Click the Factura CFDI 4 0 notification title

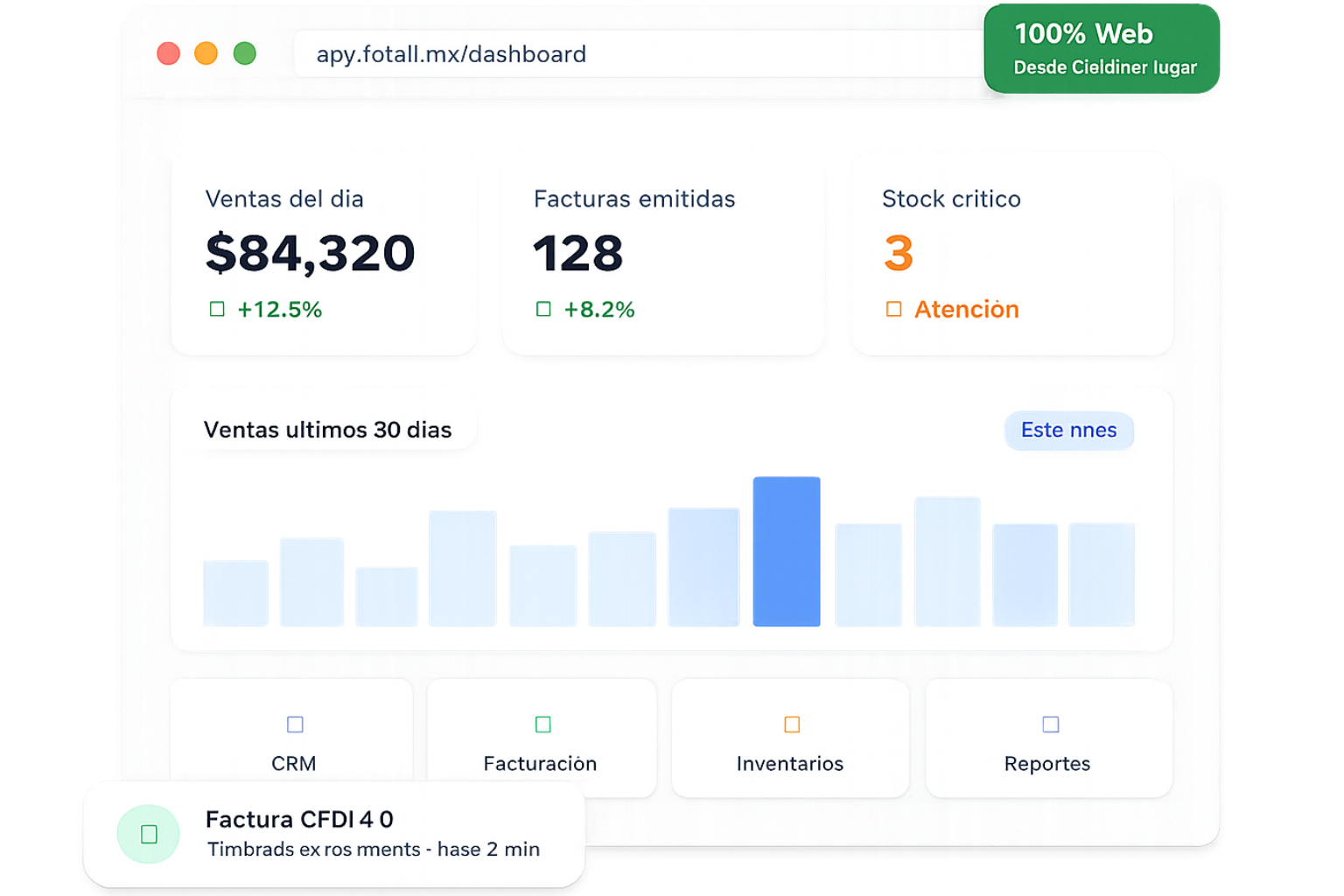point(299,819)
